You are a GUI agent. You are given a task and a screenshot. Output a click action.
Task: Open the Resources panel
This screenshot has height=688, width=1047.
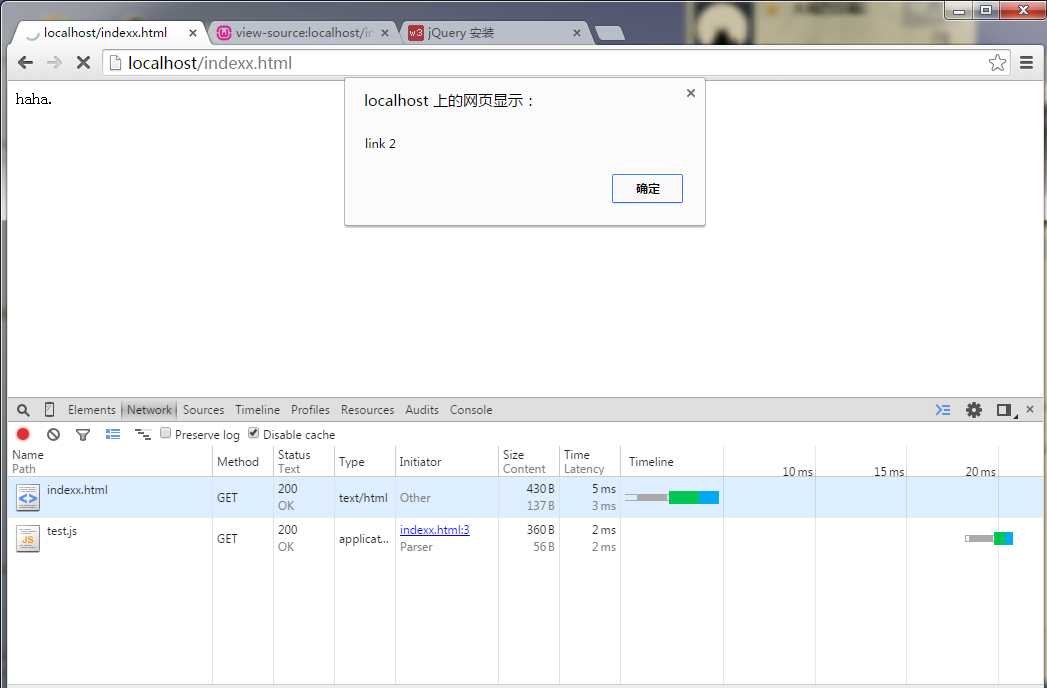pos(367,409)
